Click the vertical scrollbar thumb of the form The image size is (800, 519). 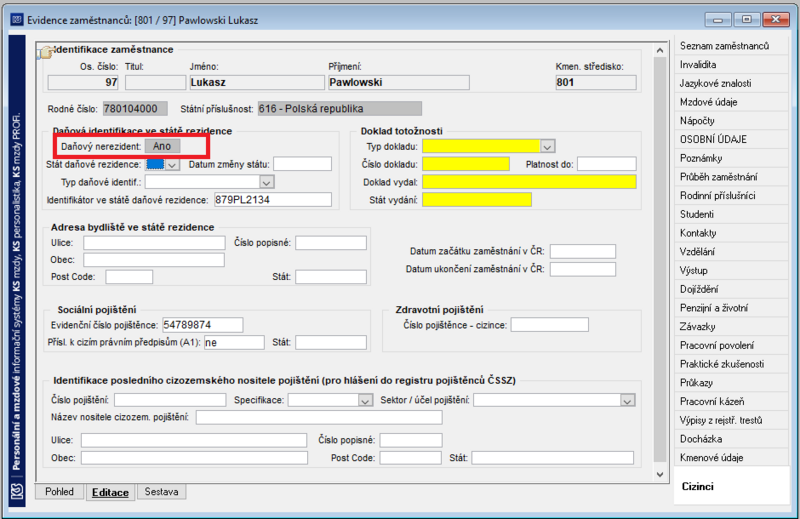(x=660, y=259)
